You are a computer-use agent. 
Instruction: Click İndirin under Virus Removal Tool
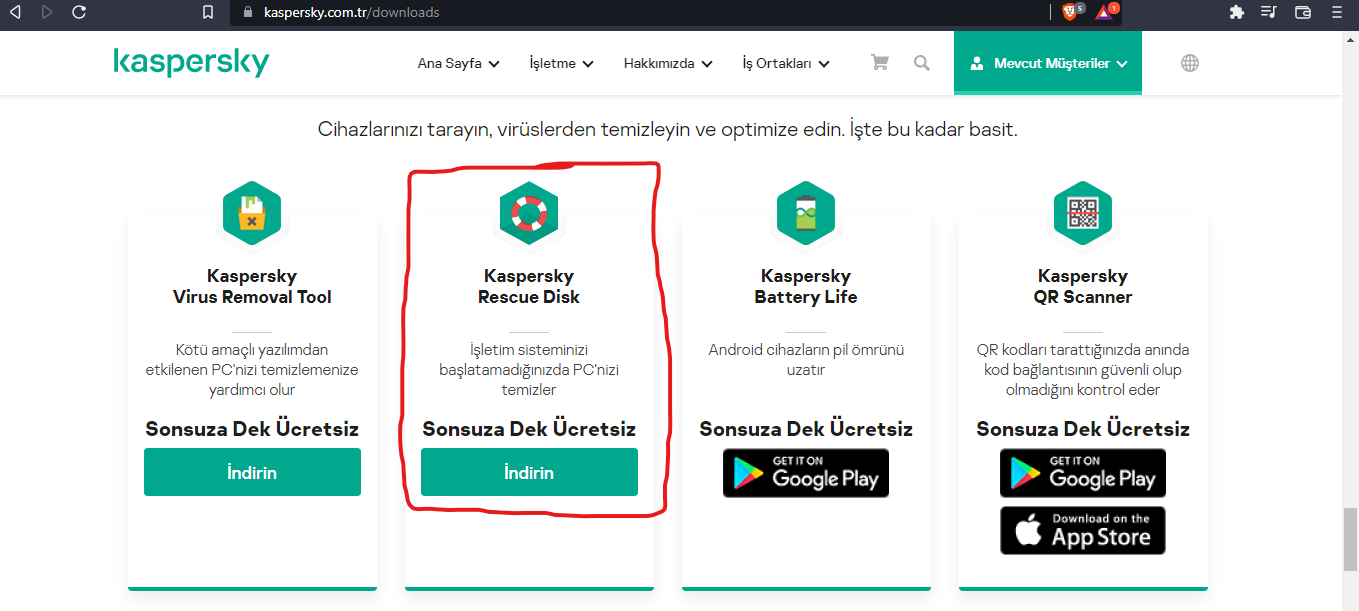252,472
